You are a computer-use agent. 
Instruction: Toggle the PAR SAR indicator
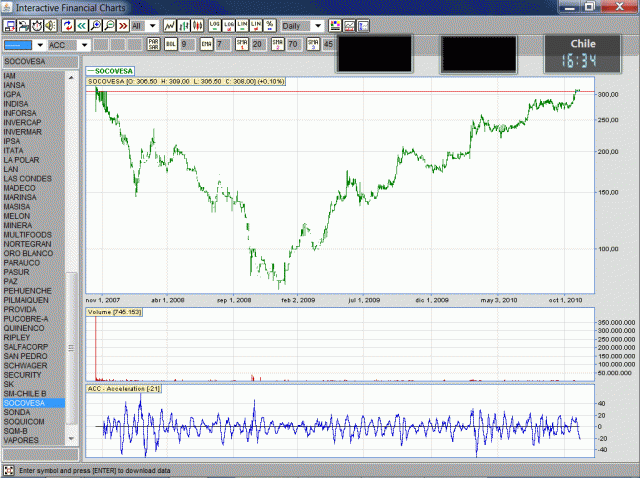154,44
